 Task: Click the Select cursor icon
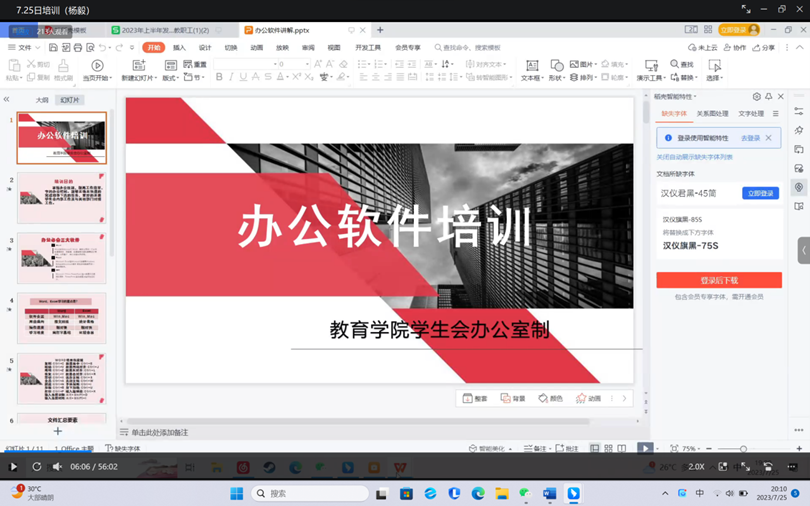click(x=714, y=66)
